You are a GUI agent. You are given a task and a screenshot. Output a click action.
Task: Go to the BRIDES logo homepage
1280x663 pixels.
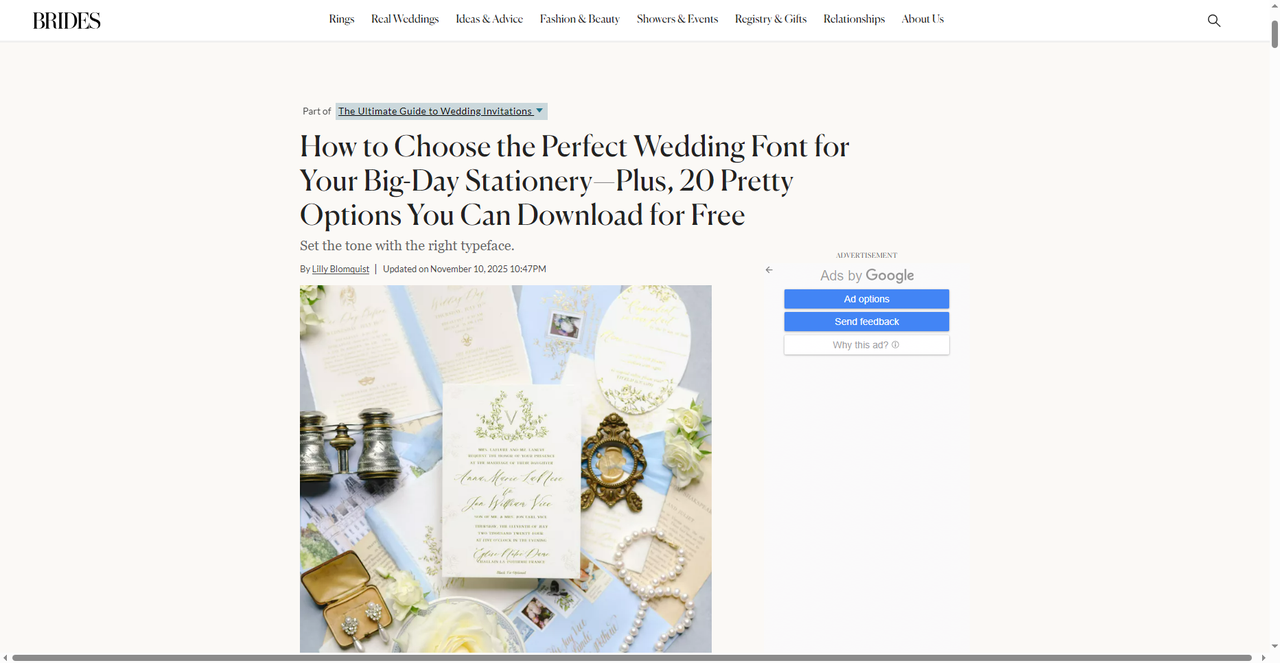tap(66, 20)
